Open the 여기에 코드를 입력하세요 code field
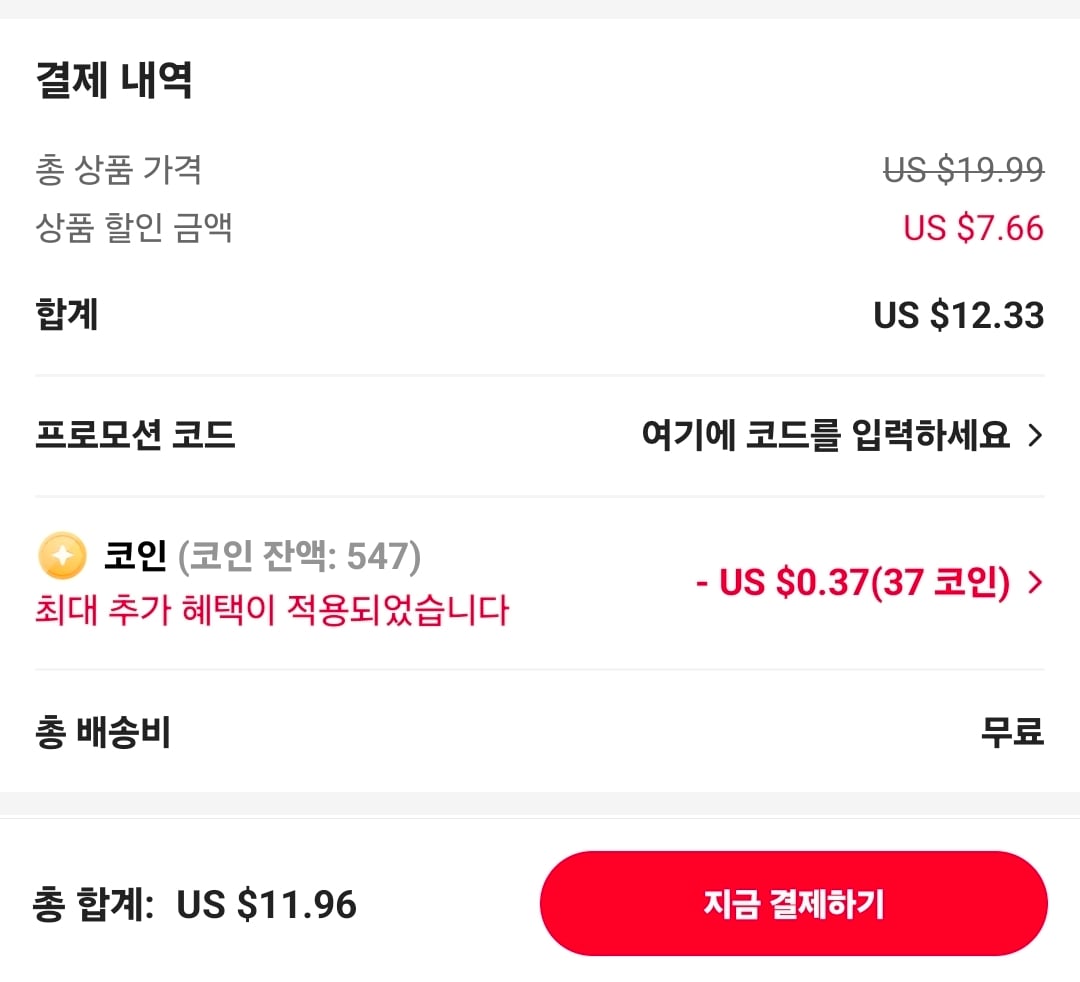The height and width of the screenshot is (982, 1080). point(825,436)
